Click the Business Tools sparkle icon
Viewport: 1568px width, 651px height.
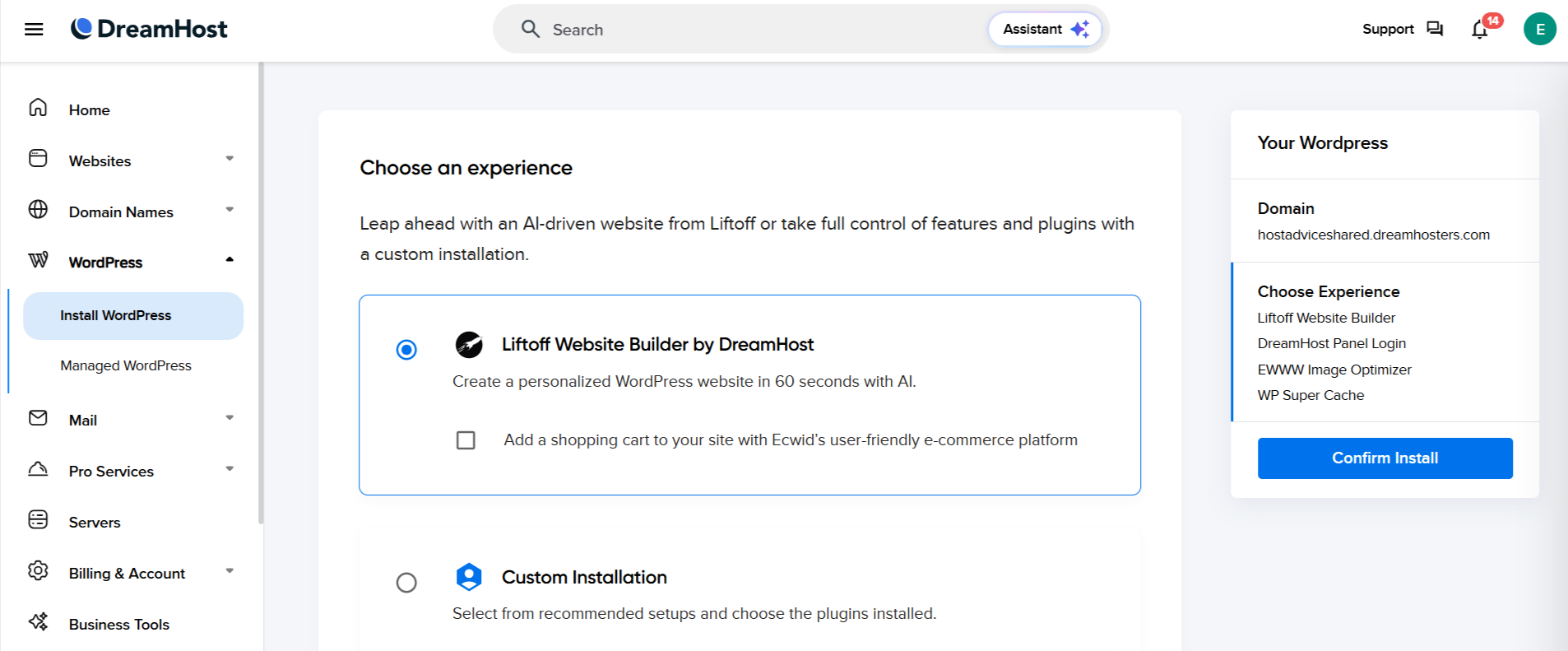pyautogui.click(x=38, y=621)
